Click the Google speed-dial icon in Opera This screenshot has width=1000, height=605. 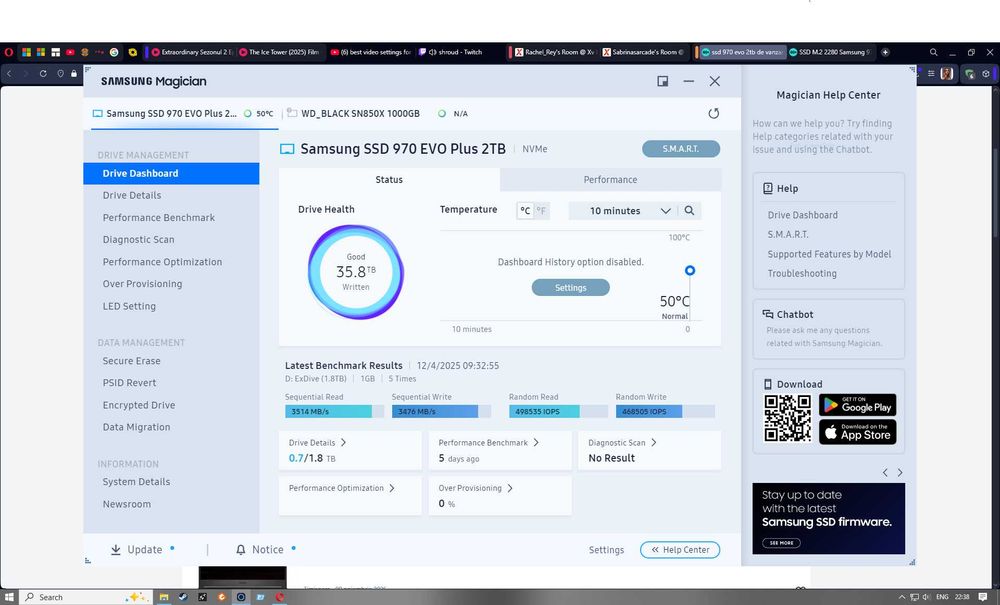[x=114, y=52]
